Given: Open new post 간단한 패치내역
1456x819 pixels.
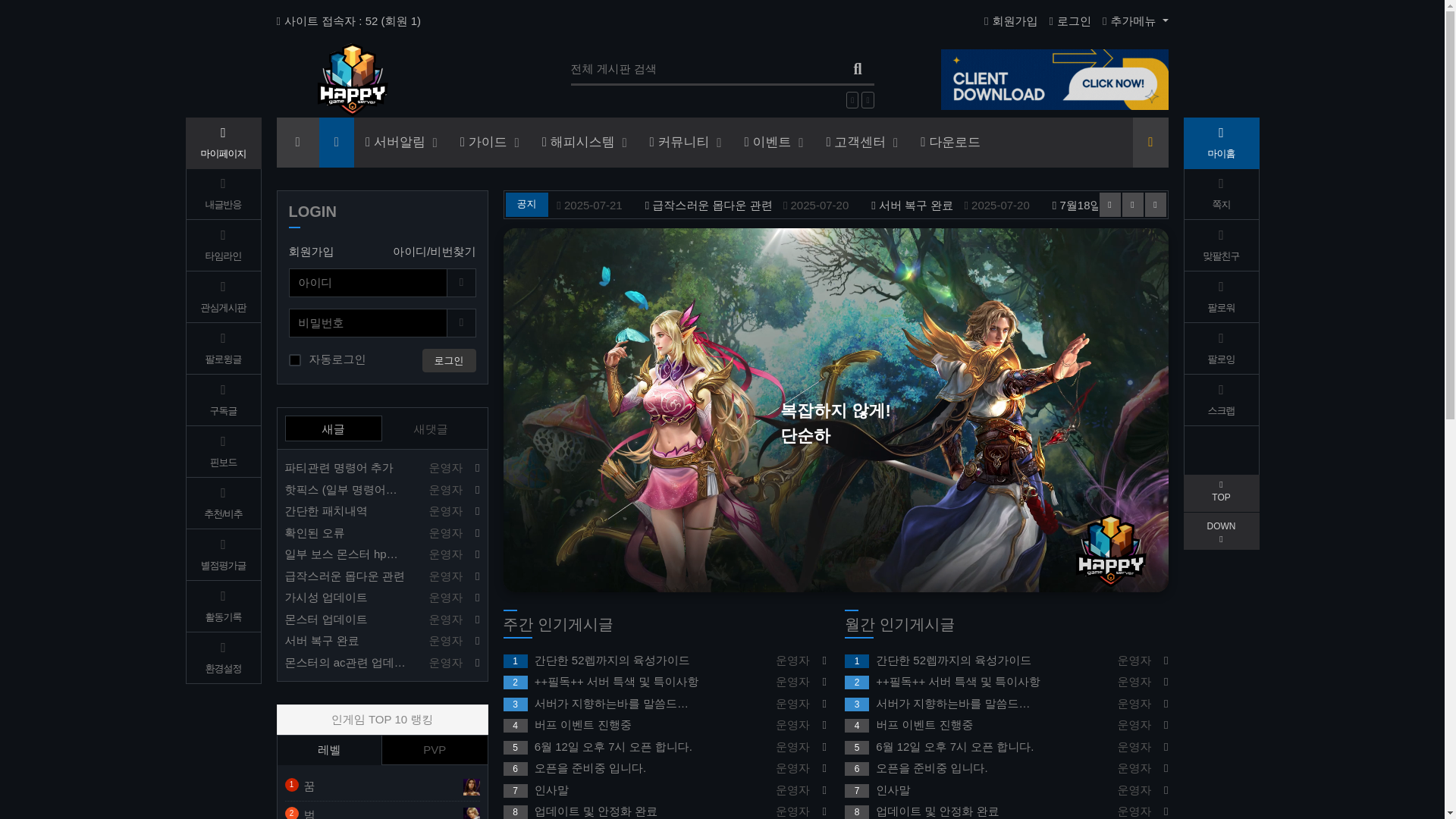Looking at the screenshot, I should pyautogui.click(x=326, y=511).
